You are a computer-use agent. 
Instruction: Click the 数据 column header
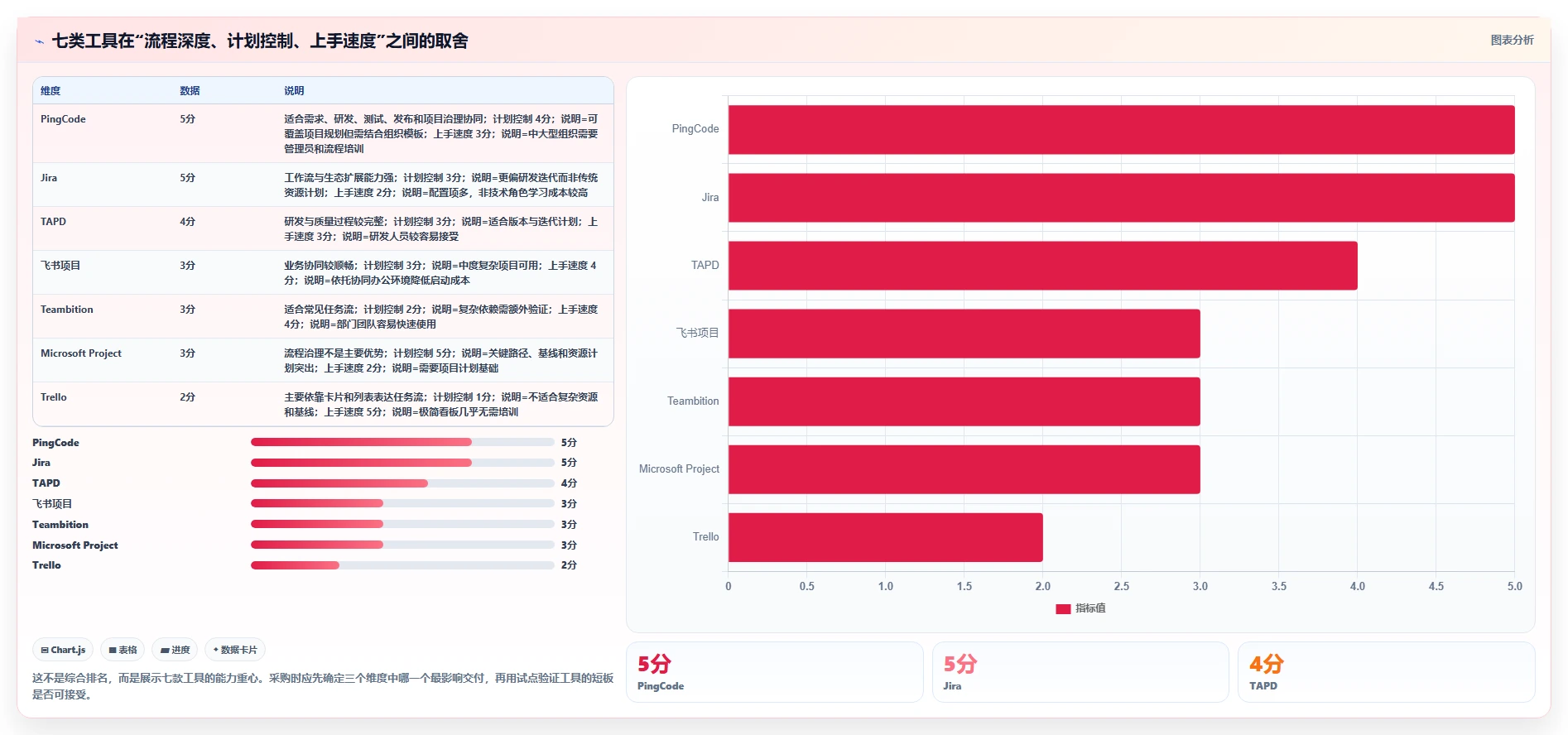[190, 91]
